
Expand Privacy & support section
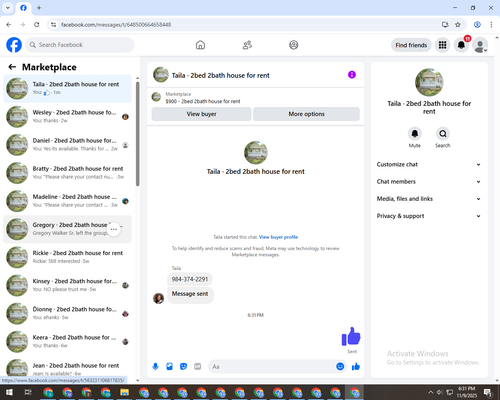[x=429, y=216]
